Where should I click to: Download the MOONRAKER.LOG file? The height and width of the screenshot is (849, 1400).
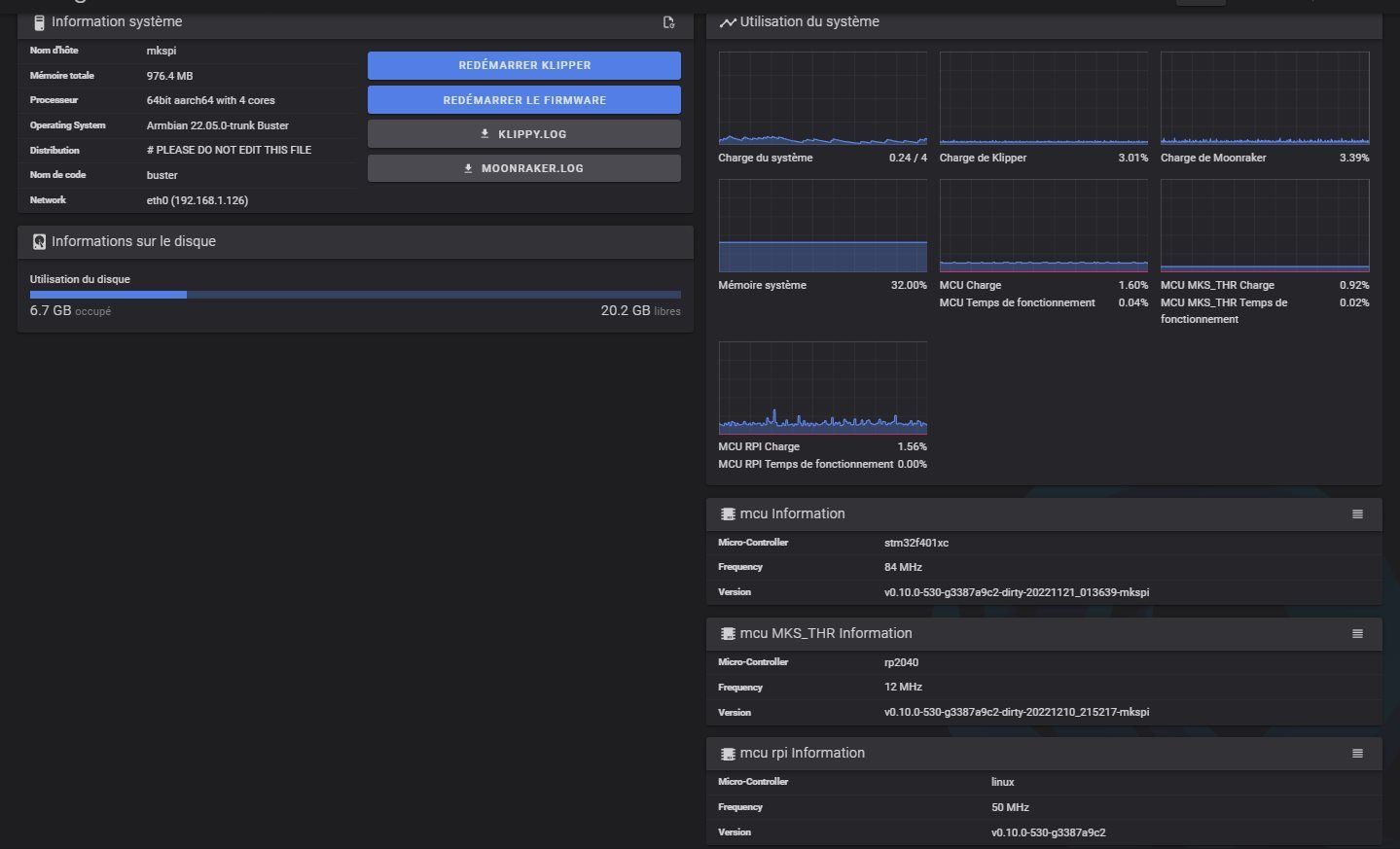[x=524, y=168]
